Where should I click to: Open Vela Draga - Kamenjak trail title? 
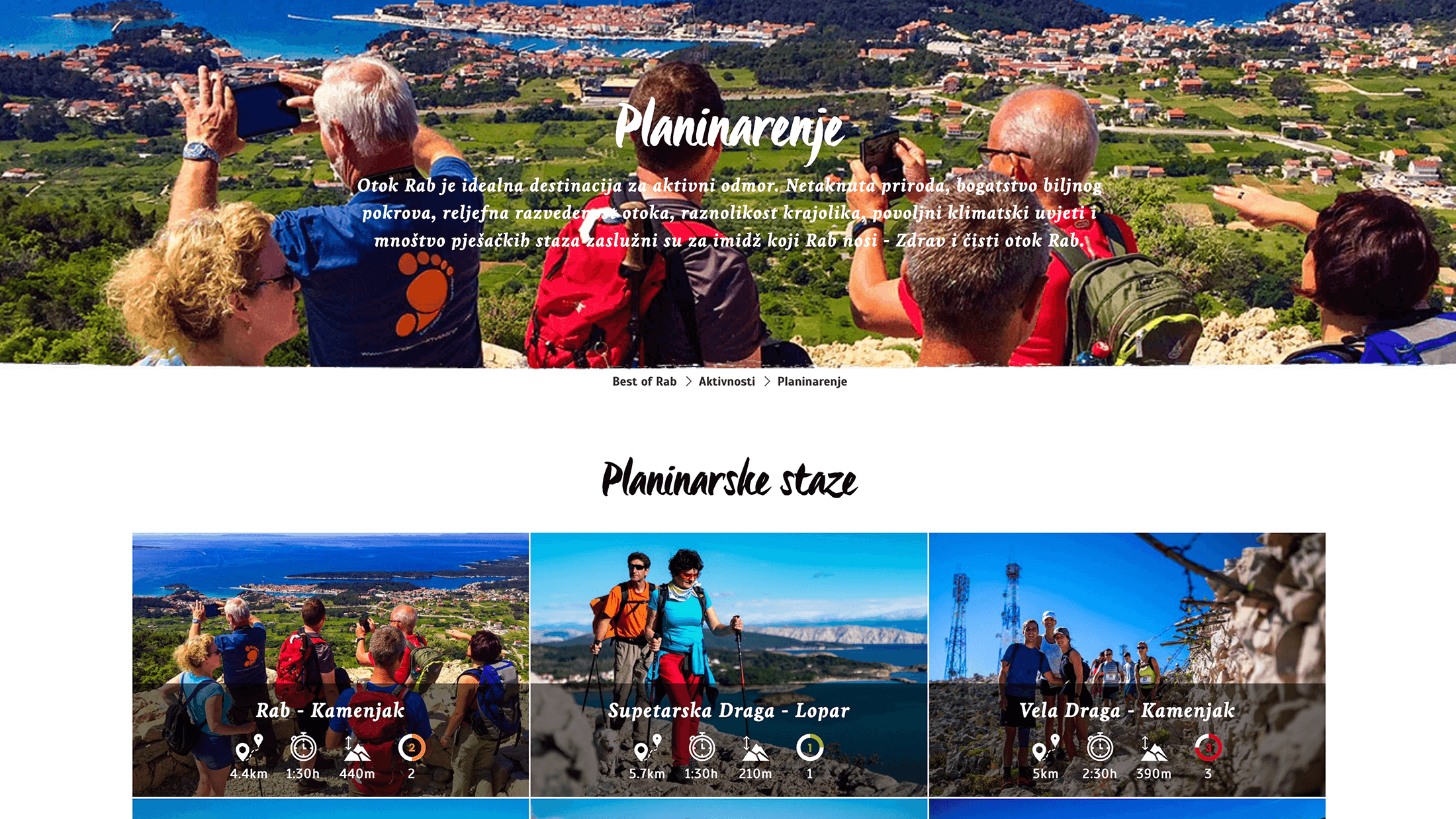tap(1127, 711)
